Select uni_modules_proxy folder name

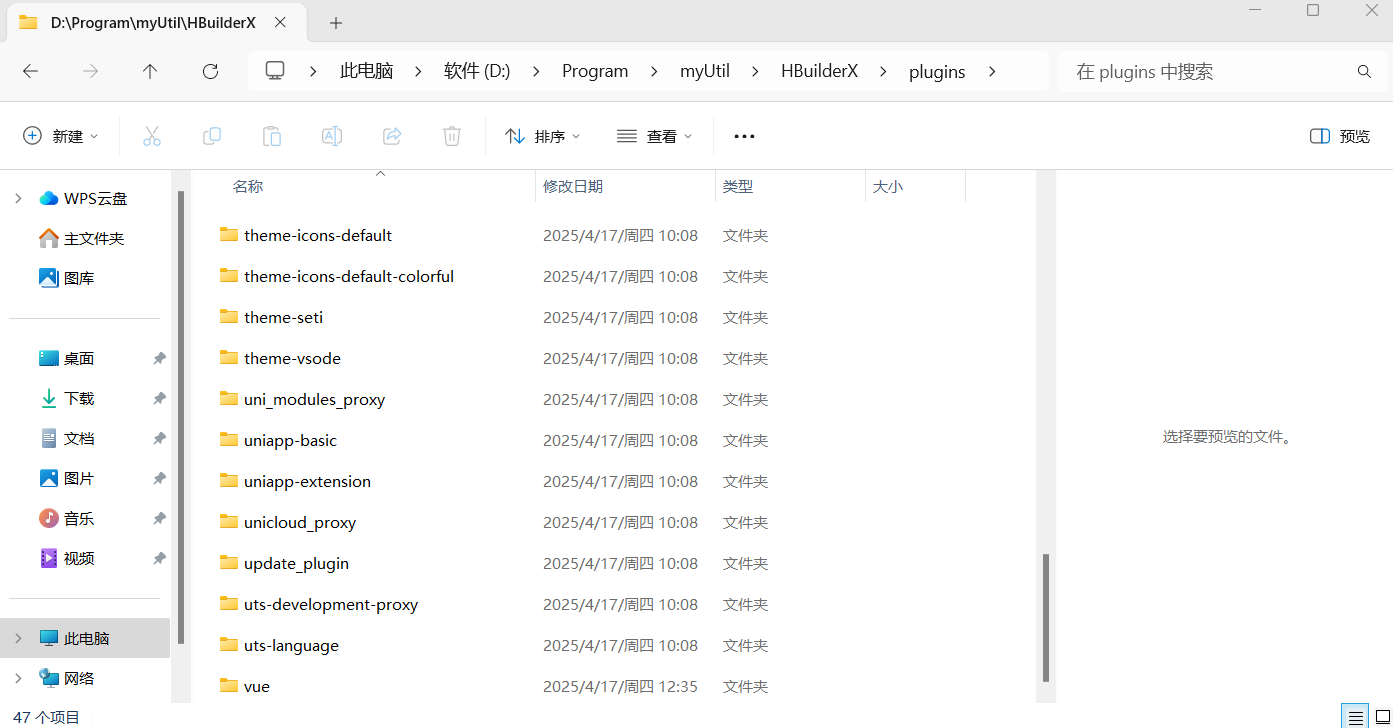tap(314, 399)
